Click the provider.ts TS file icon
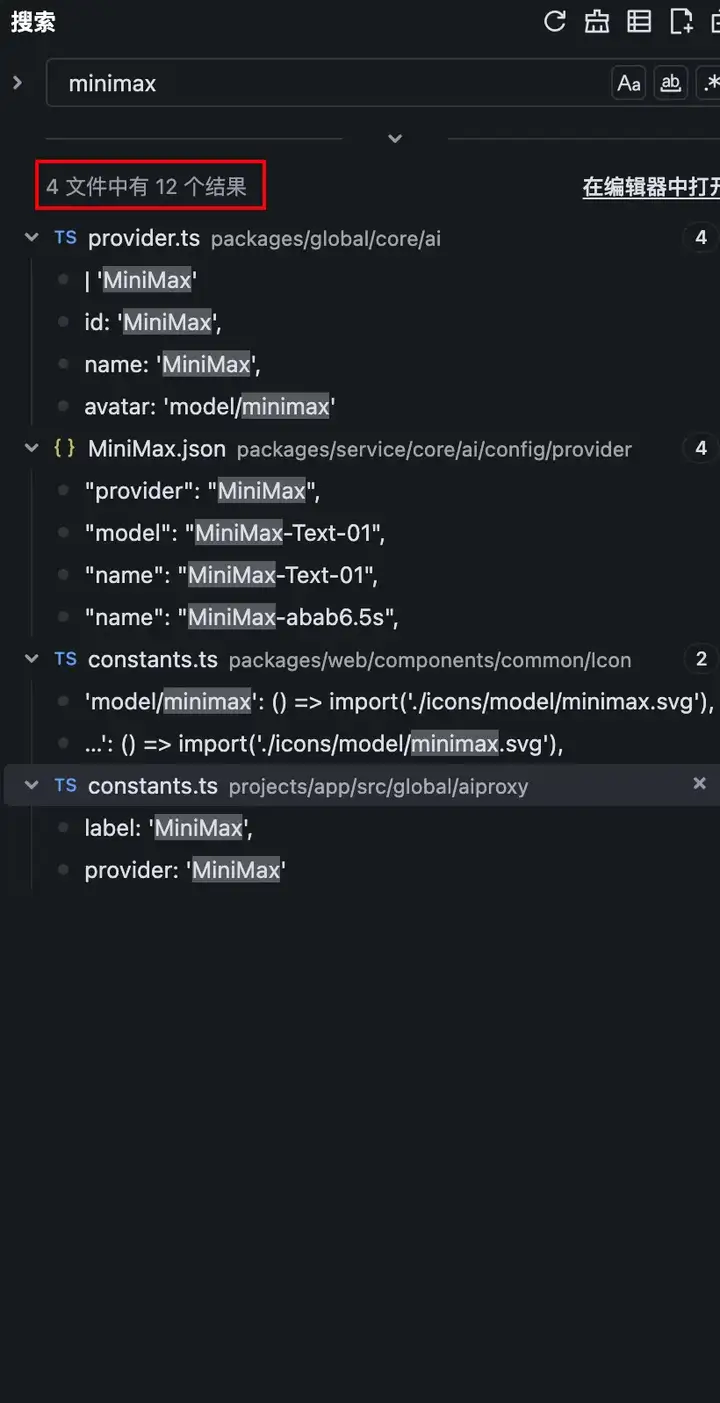The width and height of the screenshot is (720, 1403). (65, 237)
